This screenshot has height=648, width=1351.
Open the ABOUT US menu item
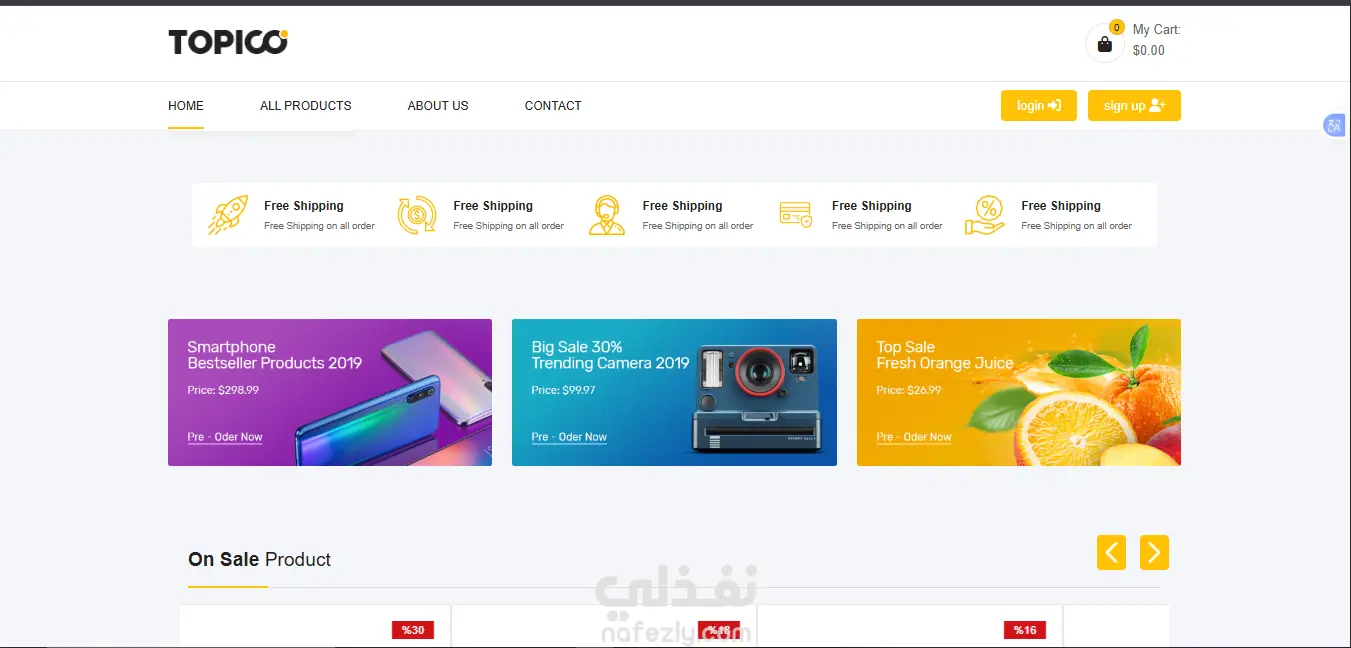(x=438, y=105)
